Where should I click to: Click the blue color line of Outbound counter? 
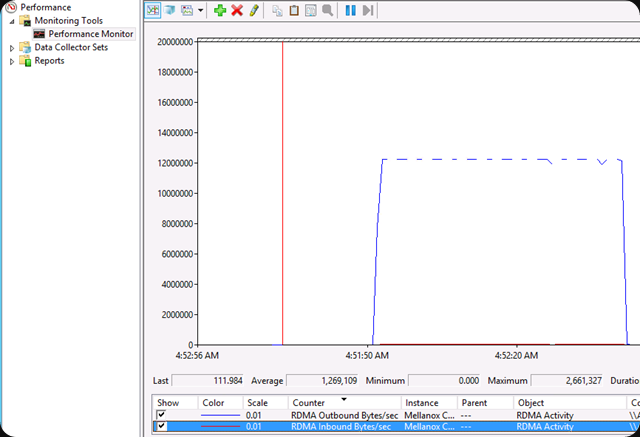pyautogui.click(x=220, y=415)
